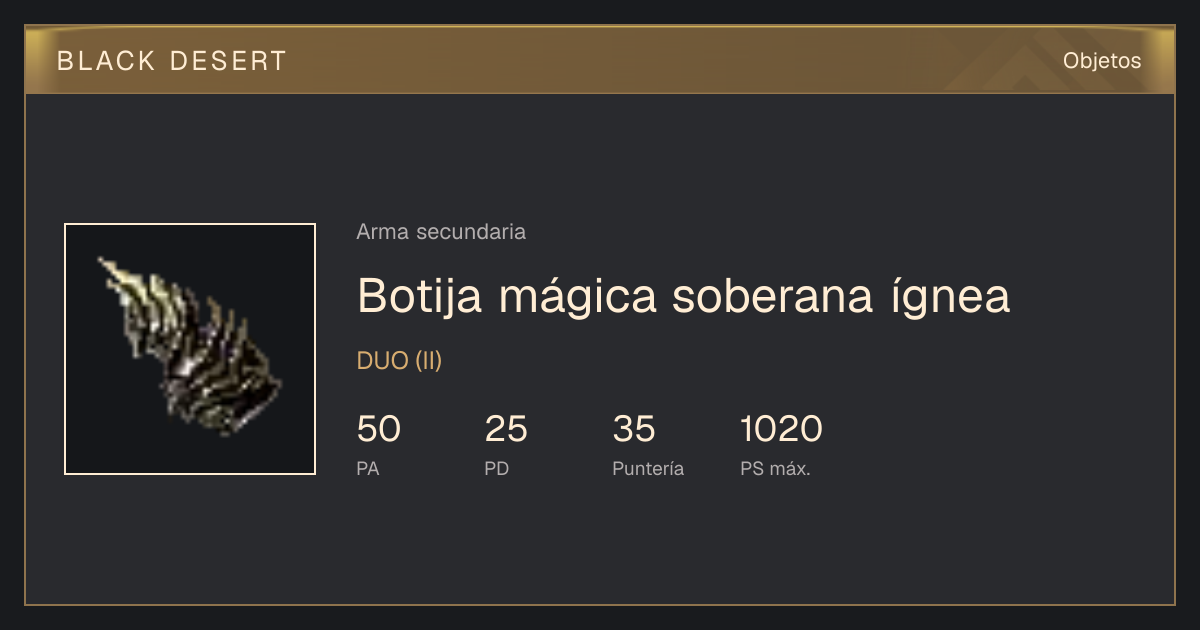Click the PA stat label
Image resolution: width=1200 pixels, height=630 pixels.
368,468
